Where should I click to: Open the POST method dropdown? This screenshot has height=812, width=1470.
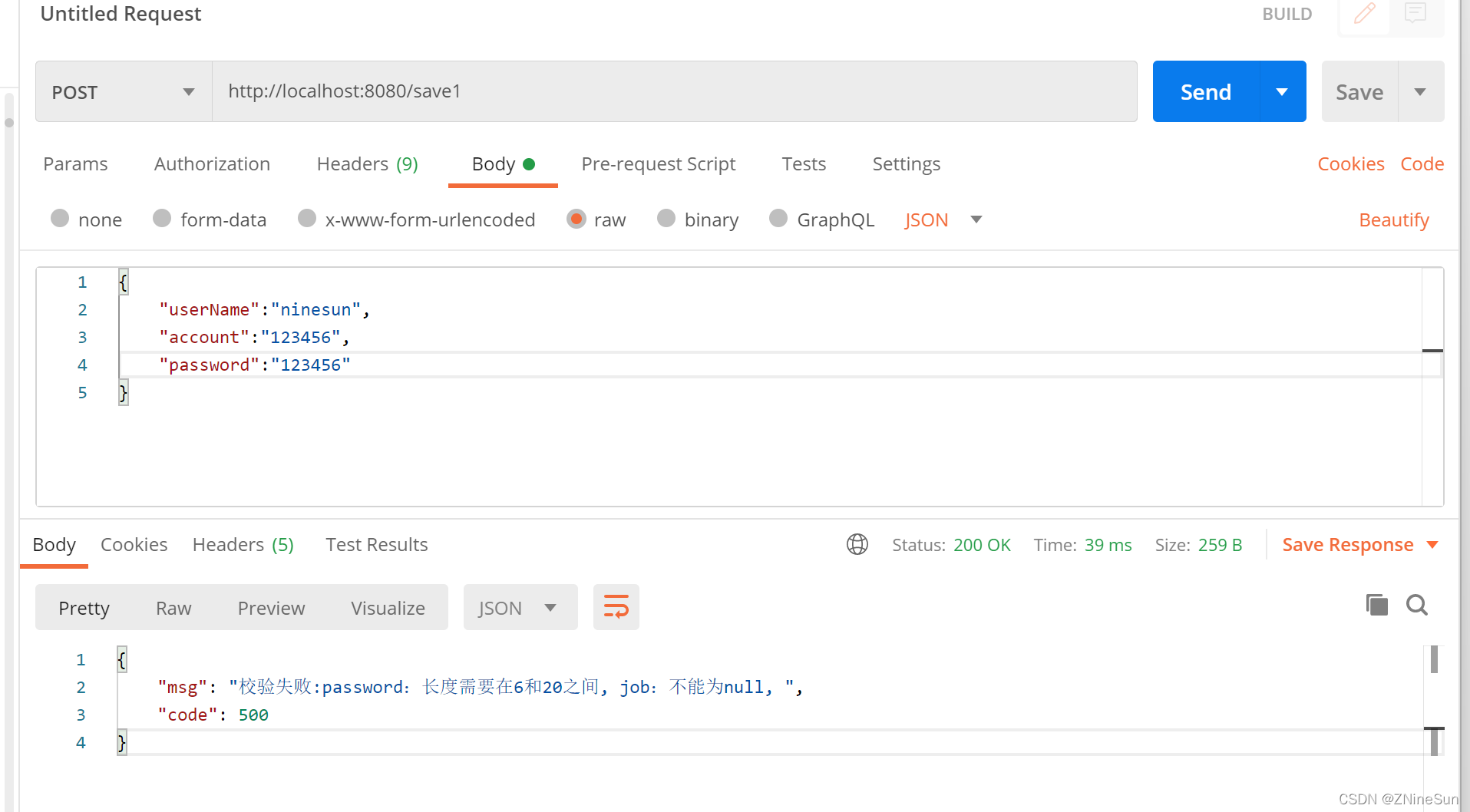coord(124,92)
